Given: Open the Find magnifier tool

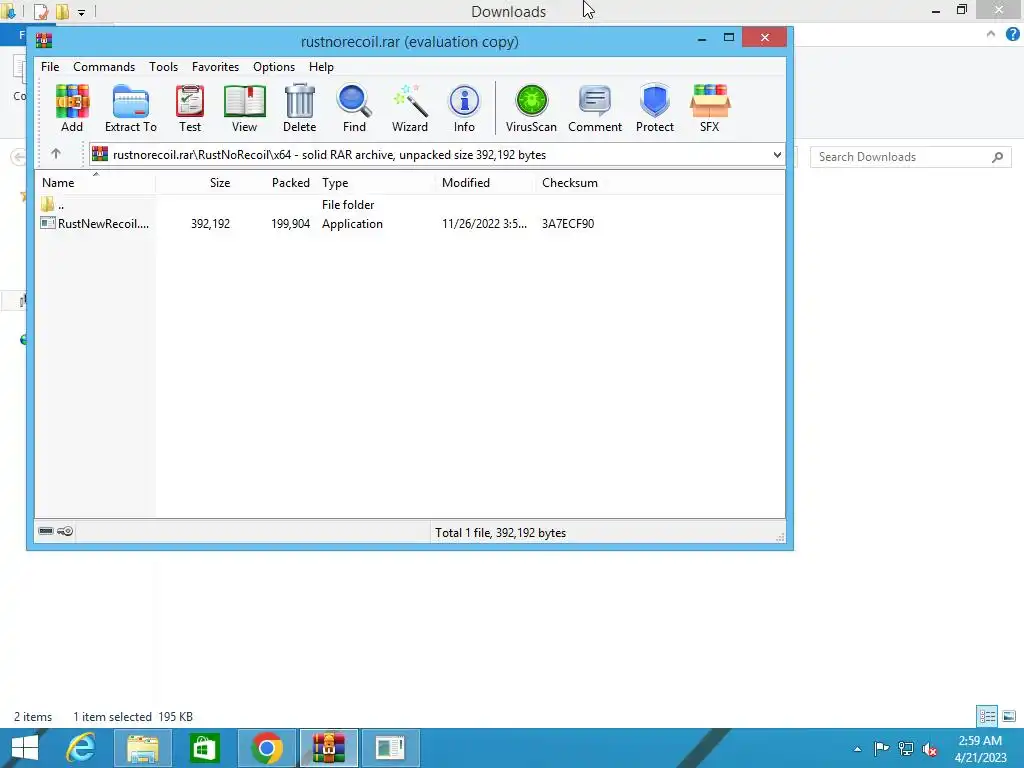Looking at the screenshot, I should (x=354, y=108).
